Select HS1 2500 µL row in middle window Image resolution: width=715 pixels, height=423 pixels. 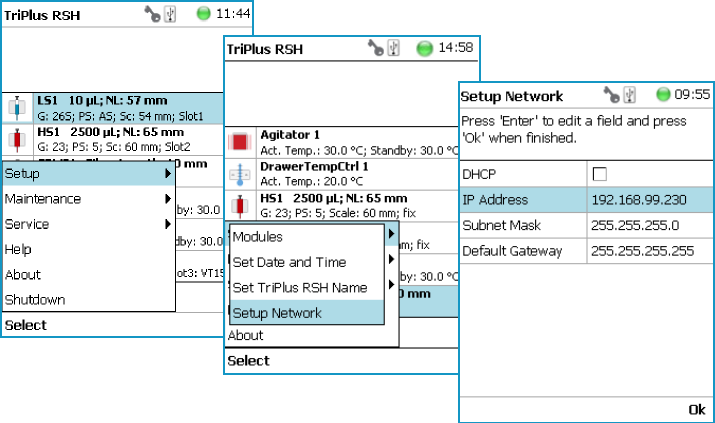coord(342,206)
